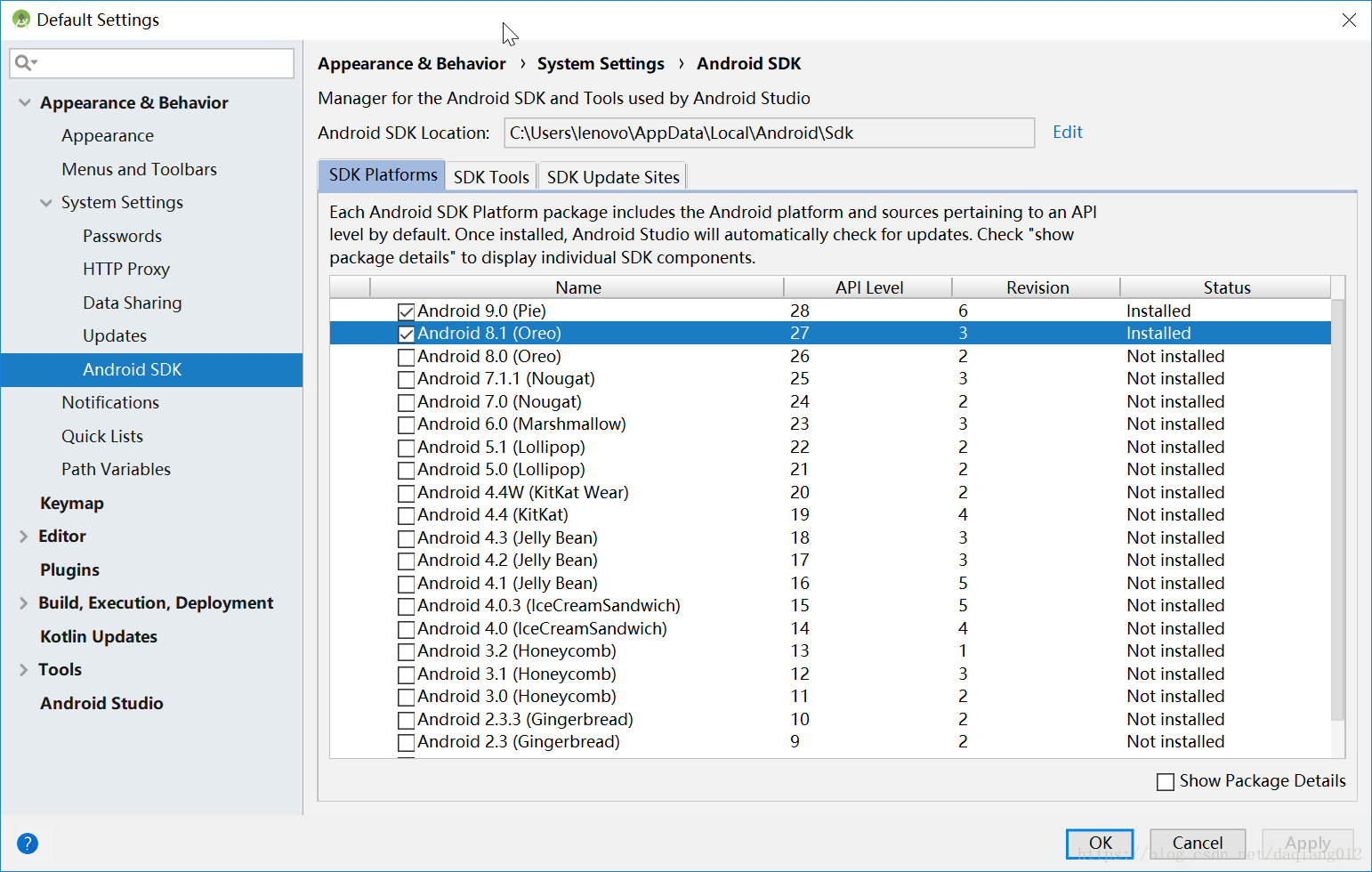Collapse the Appearance & Behavior section
This screenshot has height=872, width=1372.
(25, 102)
